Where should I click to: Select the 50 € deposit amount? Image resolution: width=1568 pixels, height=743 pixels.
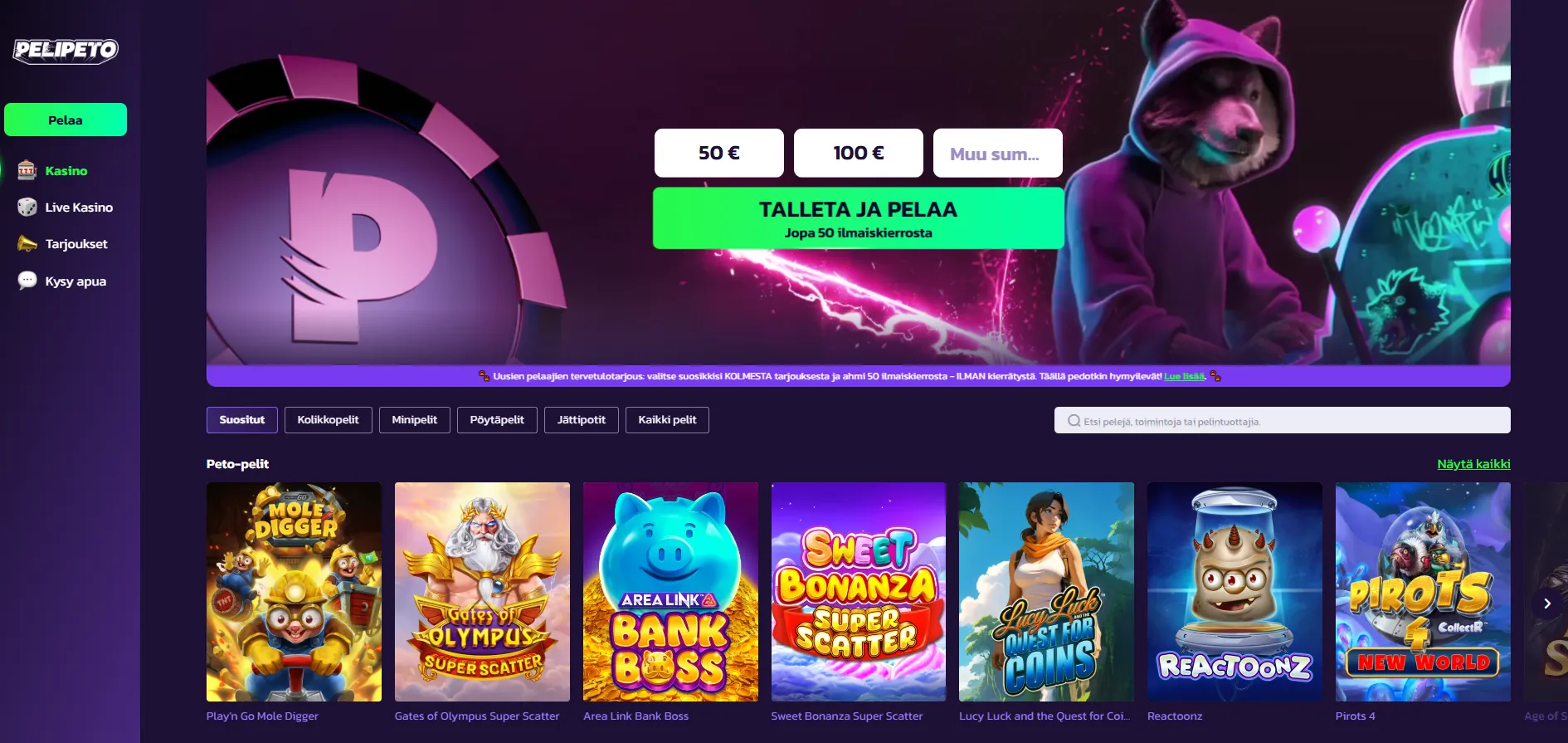click(x=719, y=153)
